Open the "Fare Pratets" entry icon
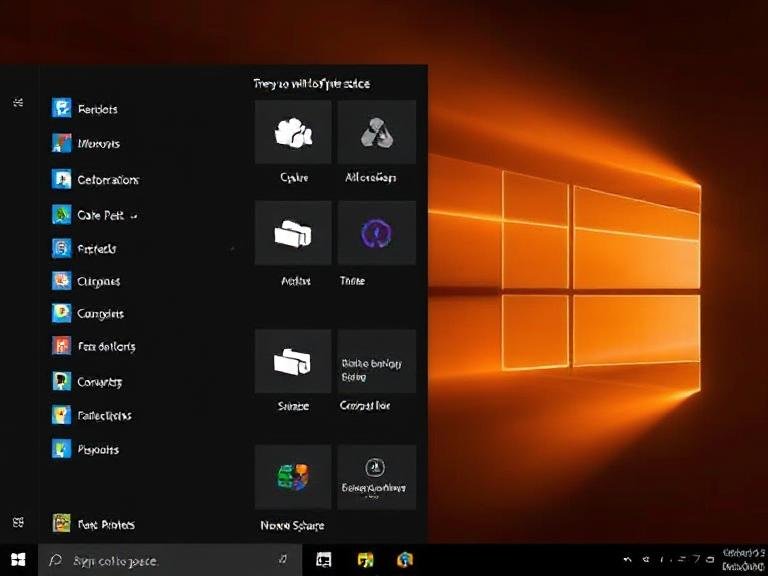 click(62, 524)
